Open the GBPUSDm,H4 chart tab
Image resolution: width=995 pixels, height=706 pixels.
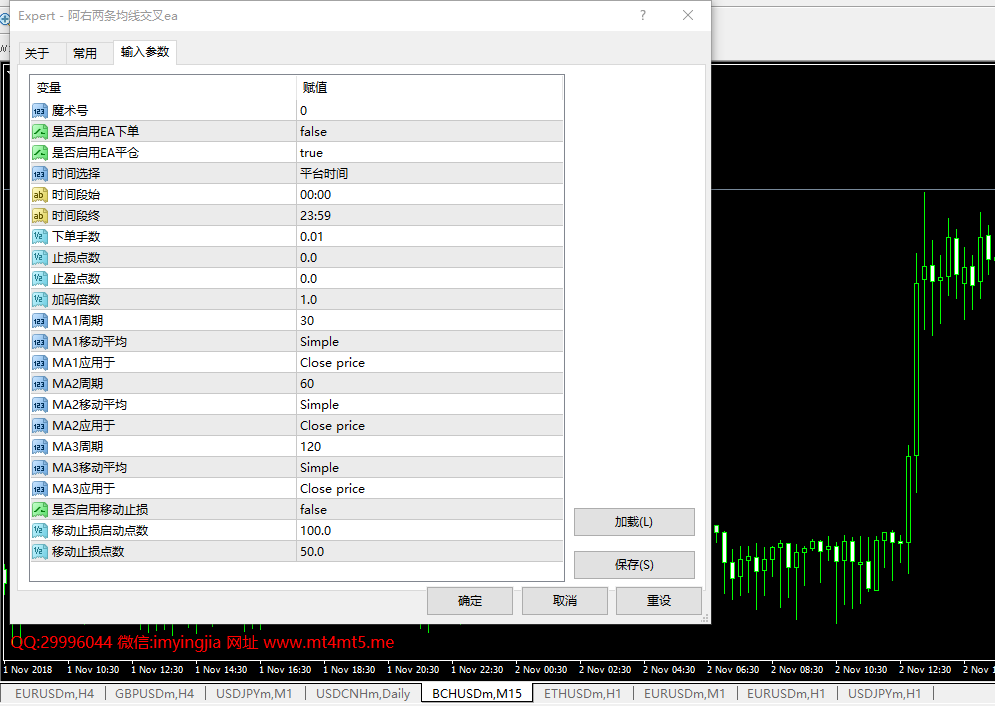(155, 694)
